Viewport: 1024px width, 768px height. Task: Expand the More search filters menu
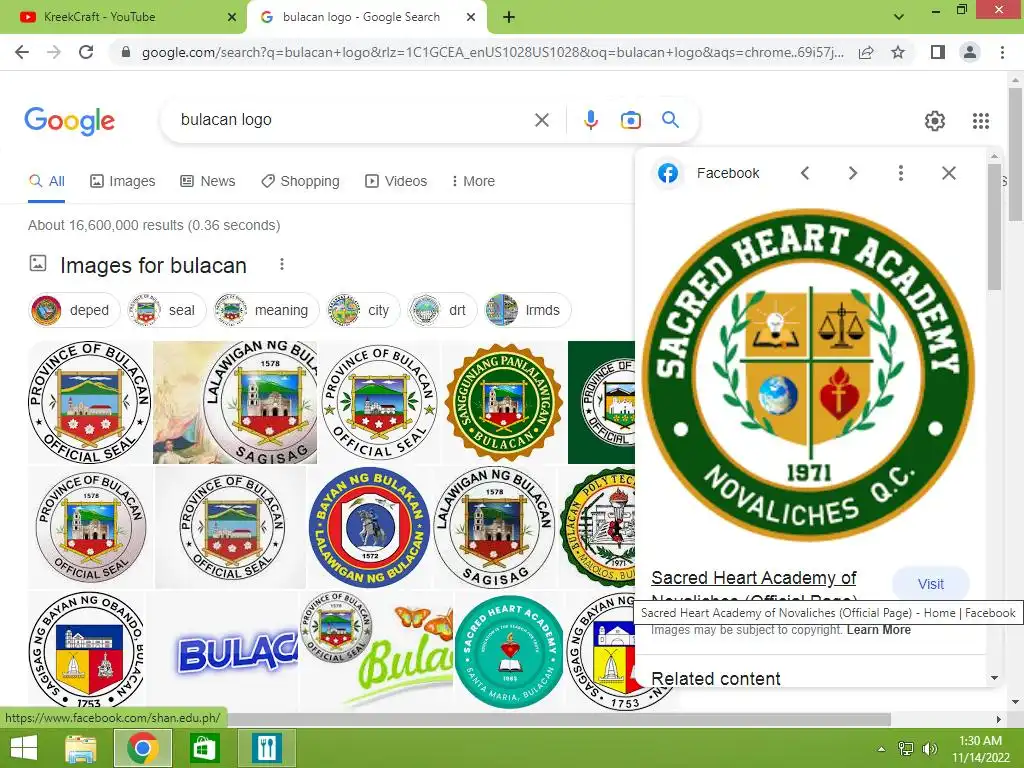[473, 182]
